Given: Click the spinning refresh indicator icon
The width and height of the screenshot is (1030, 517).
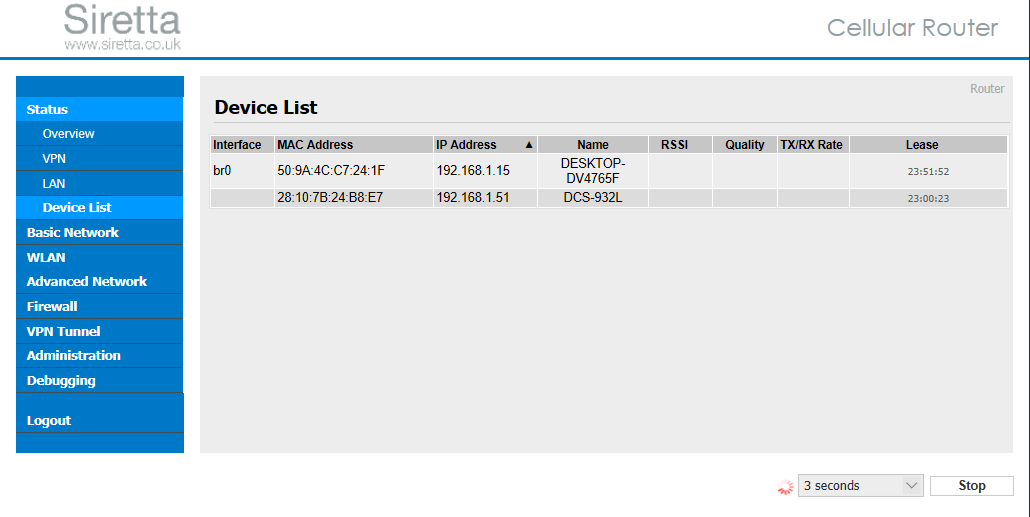Looking at the screenshot, I should tap(785, 487).
